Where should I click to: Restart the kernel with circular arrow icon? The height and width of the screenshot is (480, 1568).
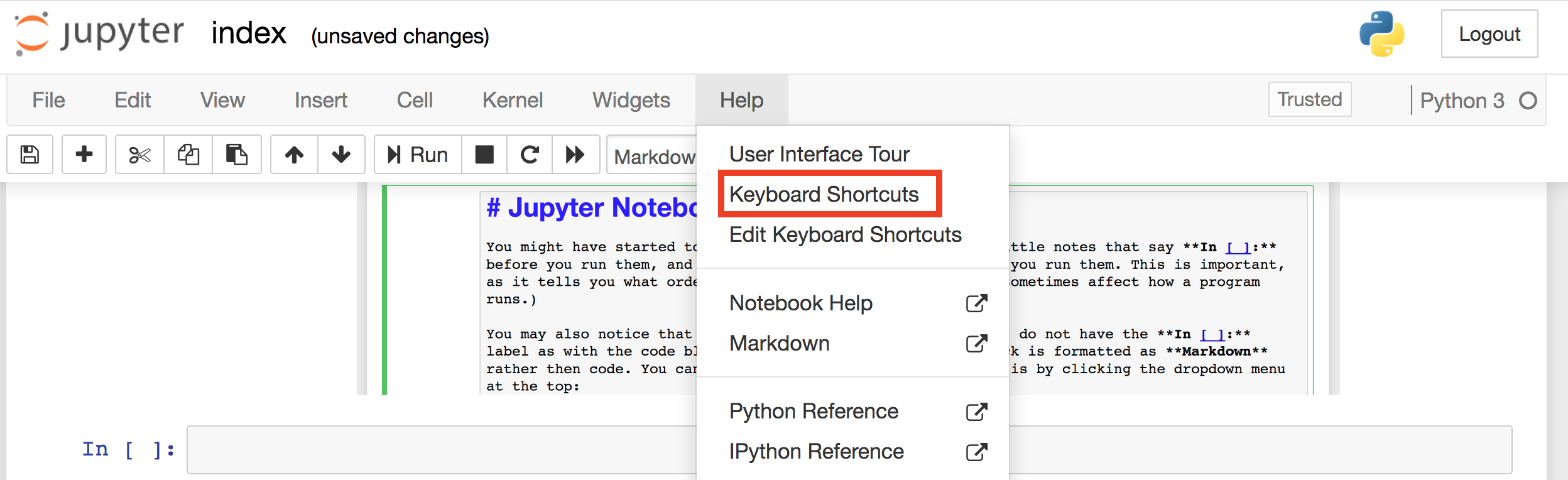(x=530, y=155)
